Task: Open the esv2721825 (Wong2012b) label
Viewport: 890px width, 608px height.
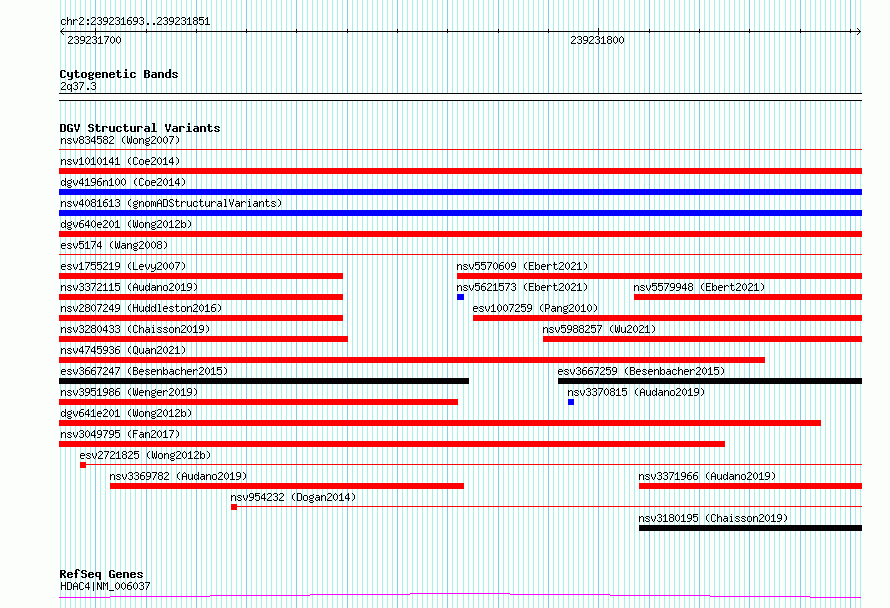Action: tap(145, 455)
